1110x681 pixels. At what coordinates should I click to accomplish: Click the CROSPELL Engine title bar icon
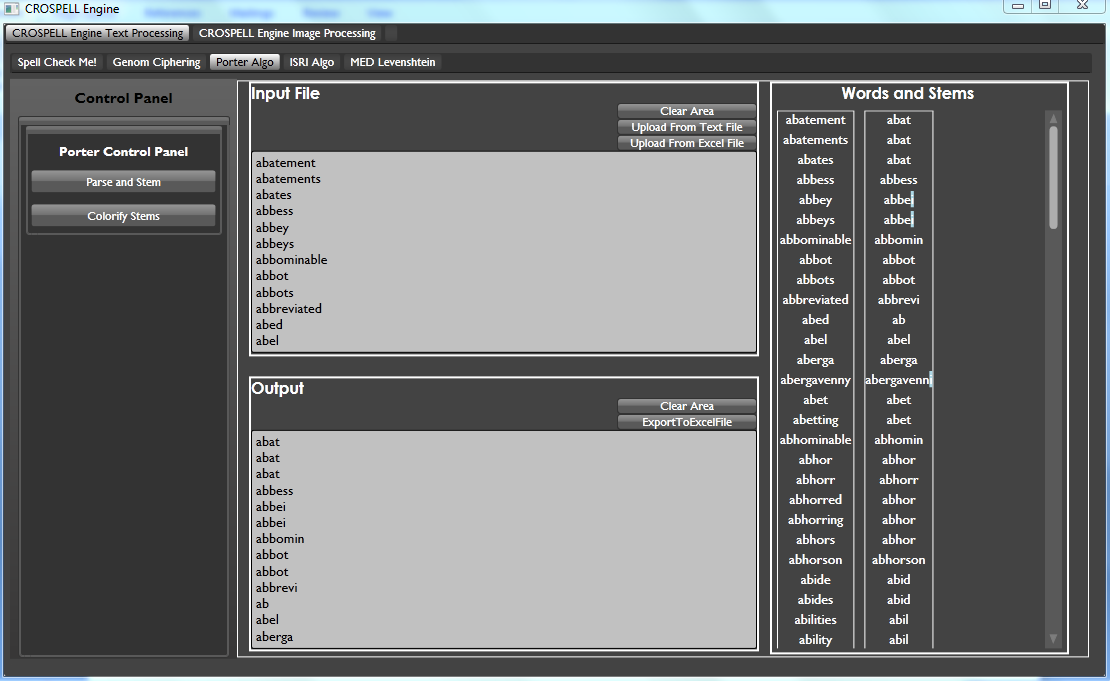(x=12, y=9)
